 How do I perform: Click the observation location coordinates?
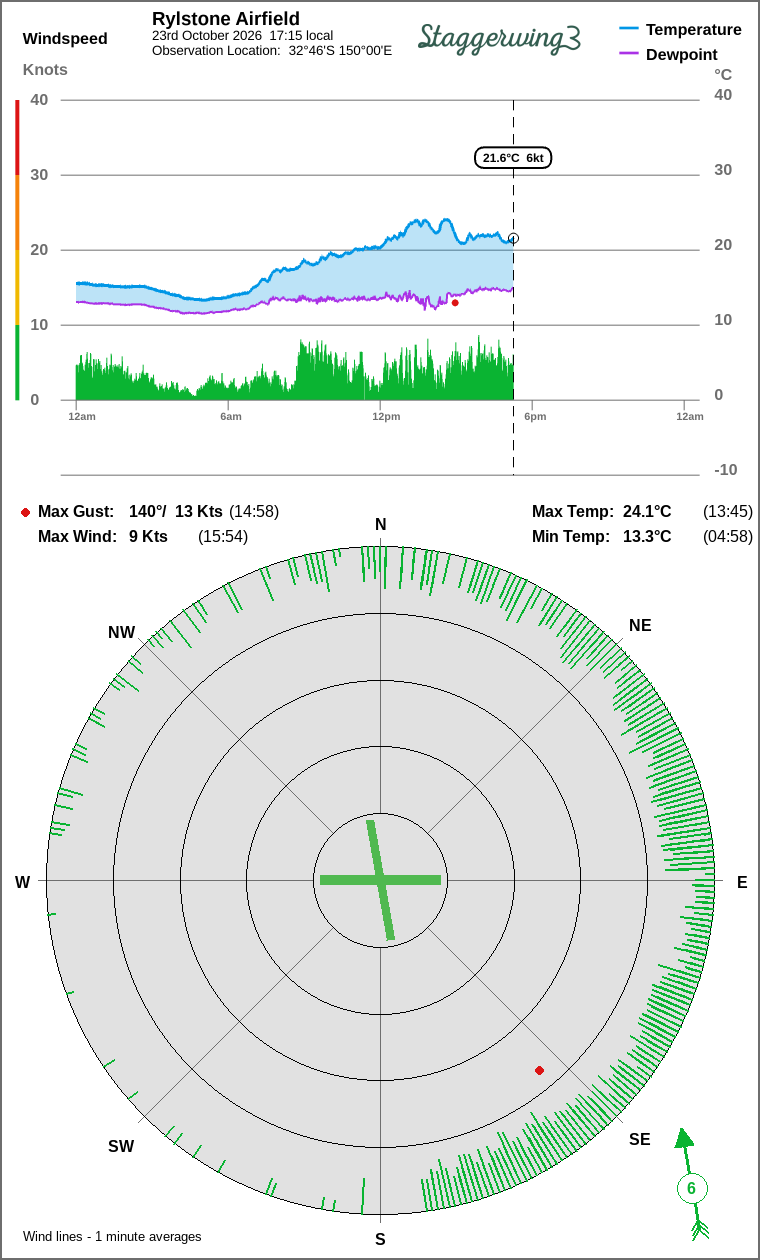(x=340, y=50)
